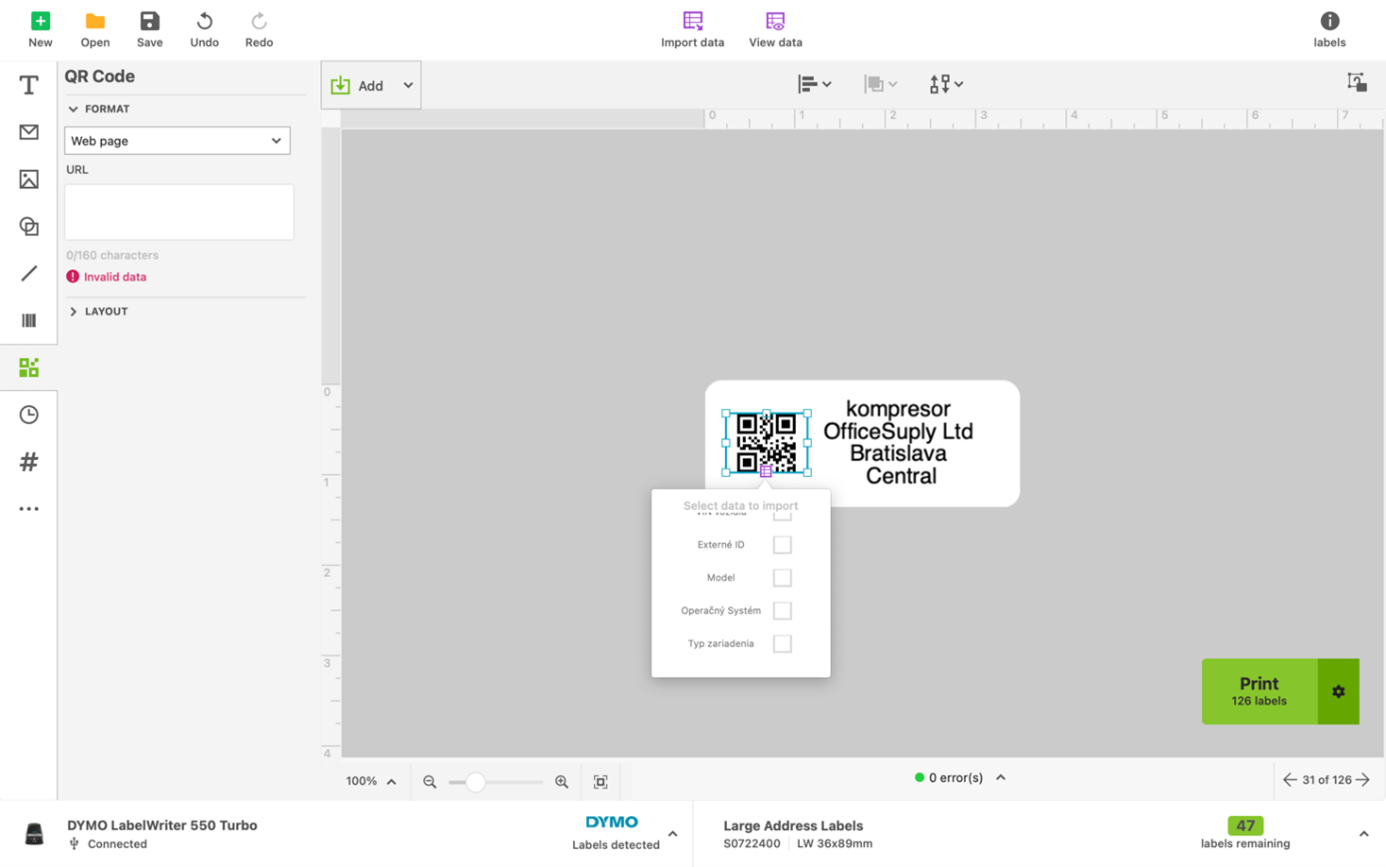Image resolution: width=1386 pixels, height=867 pixels.
Task: Open View data
Action: [775, 29]
